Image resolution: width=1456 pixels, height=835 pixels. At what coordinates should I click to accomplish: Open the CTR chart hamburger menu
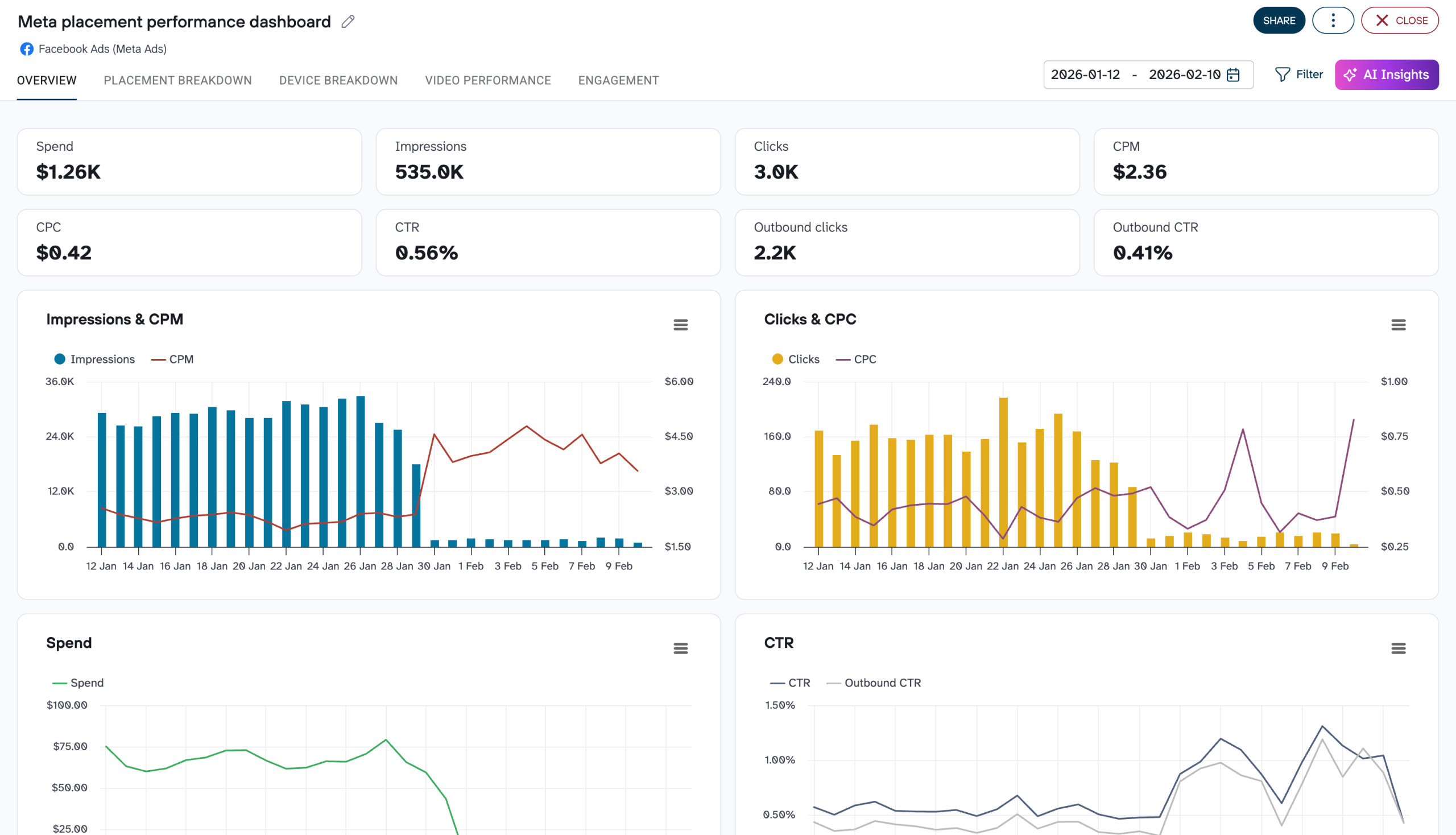click(x=1398, y=648)
